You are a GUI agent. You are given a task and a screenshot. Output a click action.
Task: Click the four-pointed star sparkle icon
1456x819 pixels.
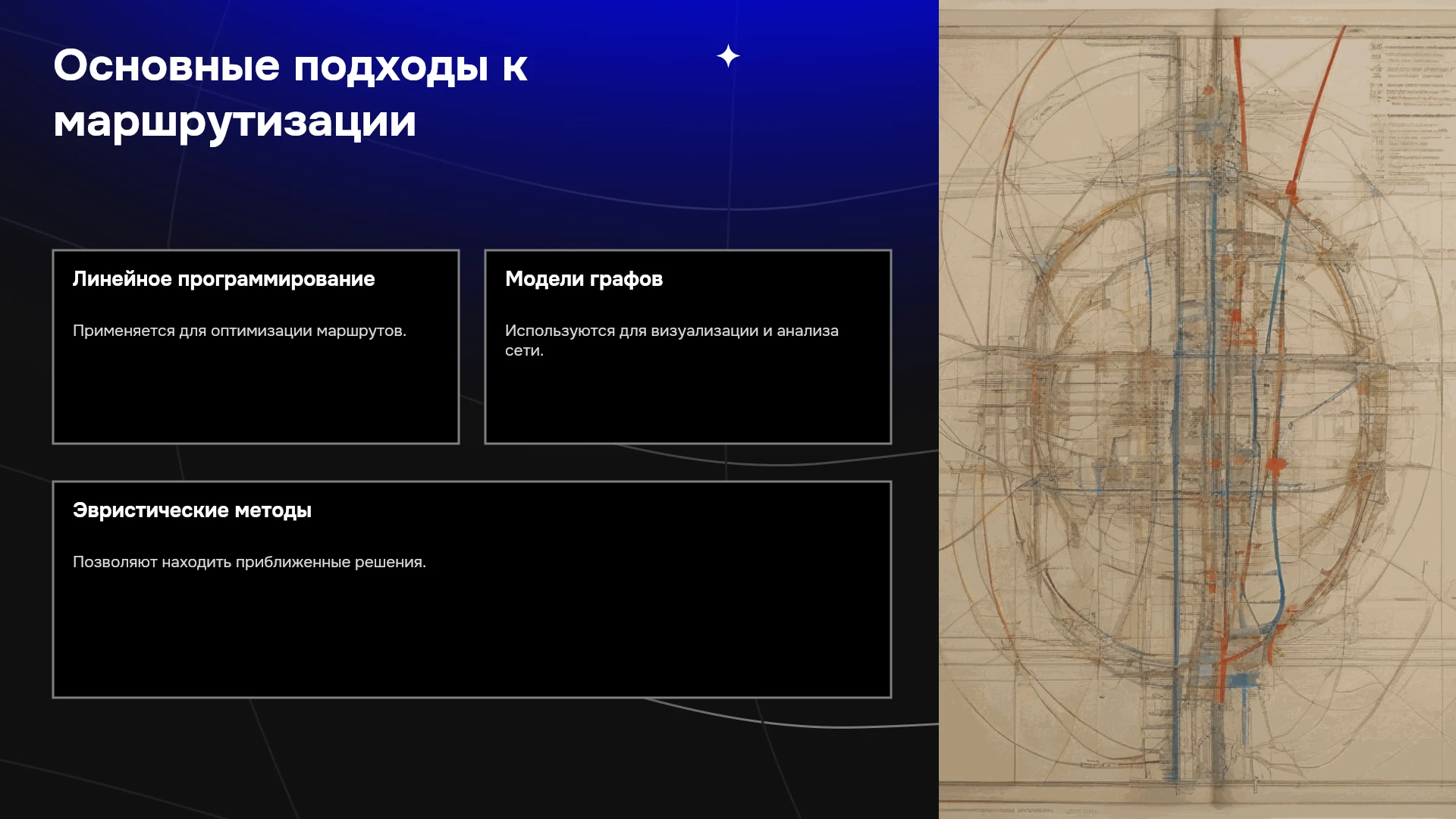pyautogui.click(x=728, y=56)
